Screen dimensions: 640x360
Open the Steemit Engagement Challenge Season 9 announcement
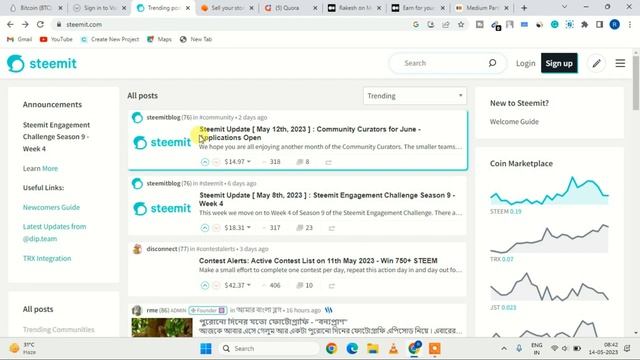[x=56, y=137]
